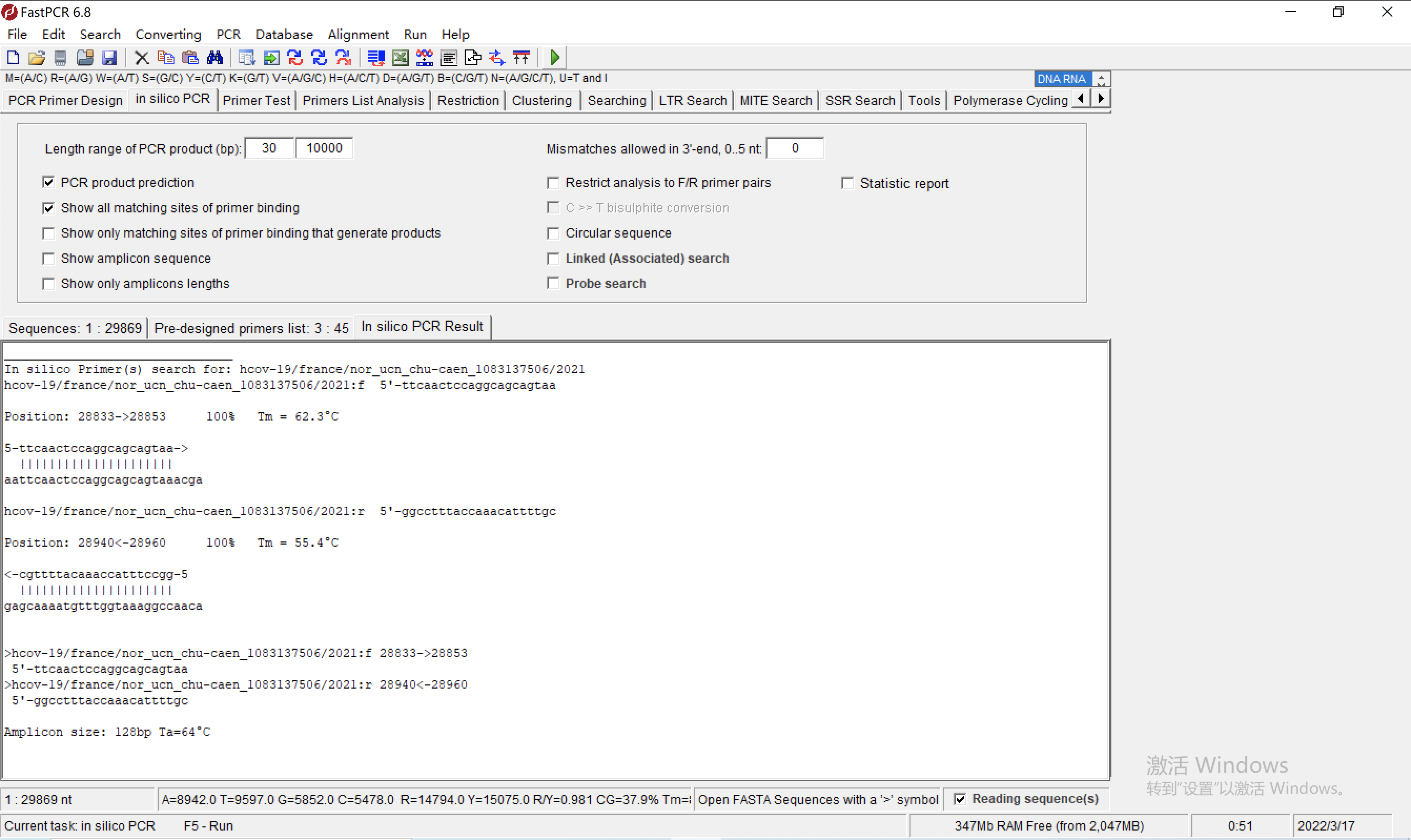This screenshot has width=1411, height=840.
Task: Check the Circular sequence option
Action: coord(553,233)
